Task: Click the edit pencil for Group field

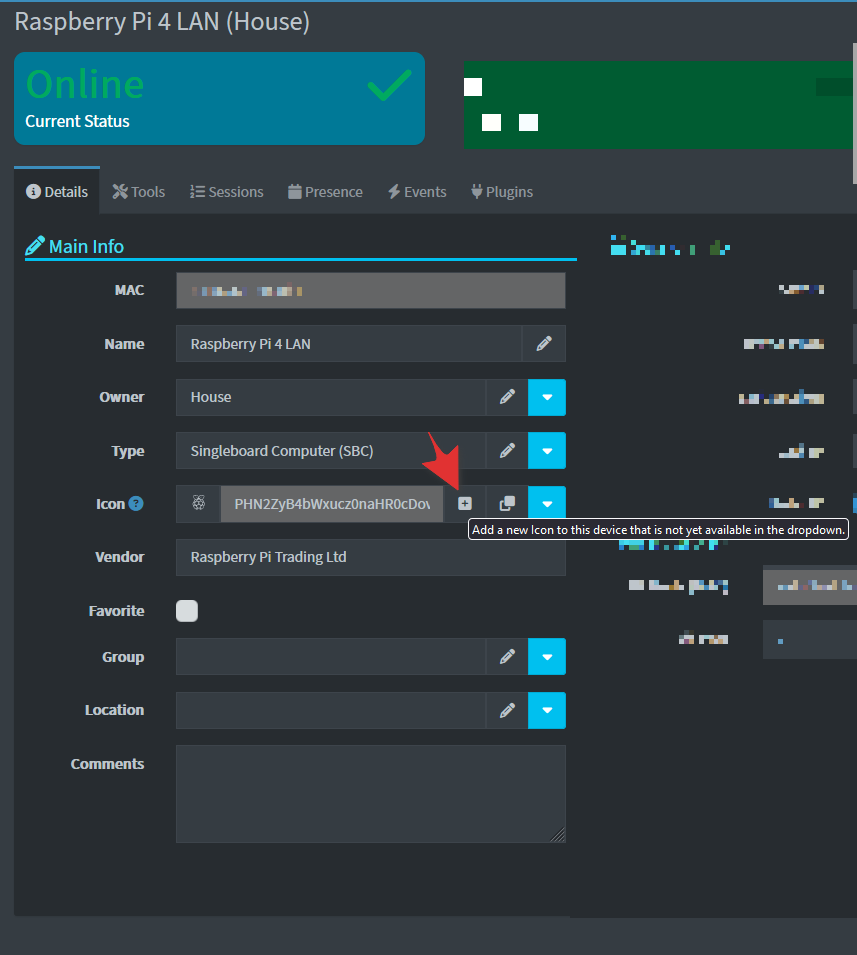Action: pyautogui.click(x=507, y=657)
